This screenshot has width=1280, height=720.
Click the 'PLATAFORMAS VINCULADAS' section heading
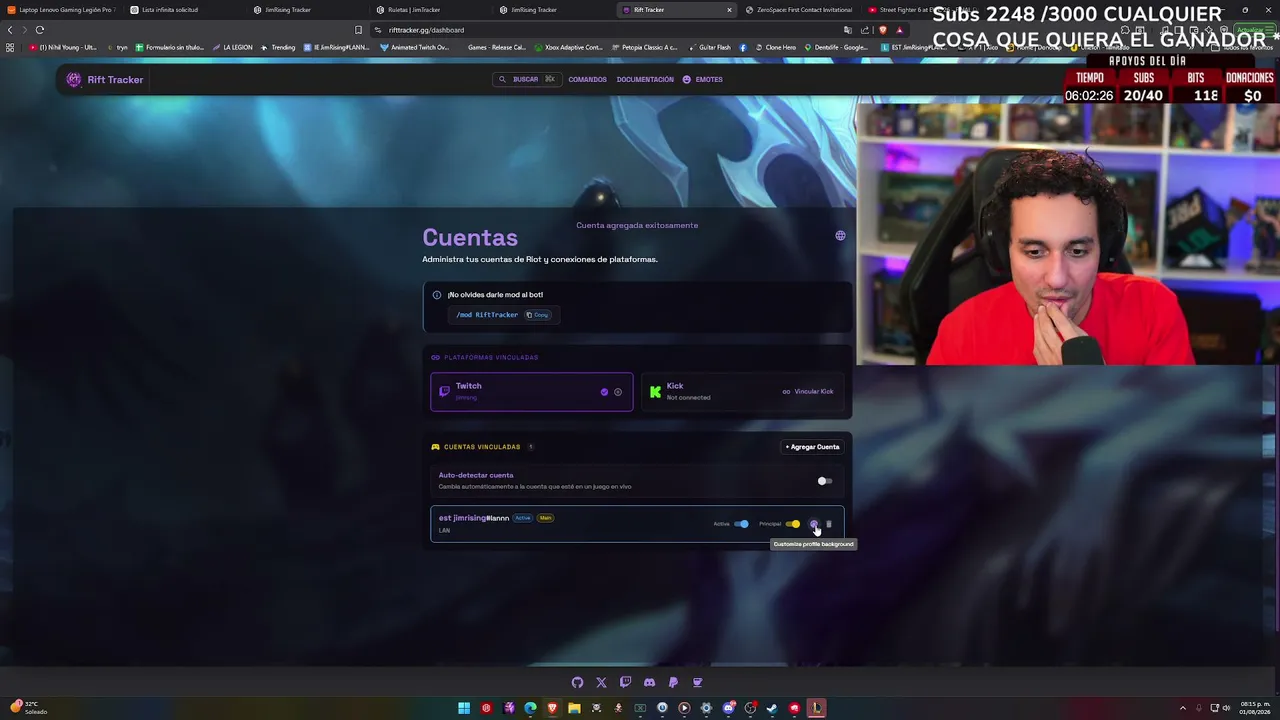click(x=491, y=357)
